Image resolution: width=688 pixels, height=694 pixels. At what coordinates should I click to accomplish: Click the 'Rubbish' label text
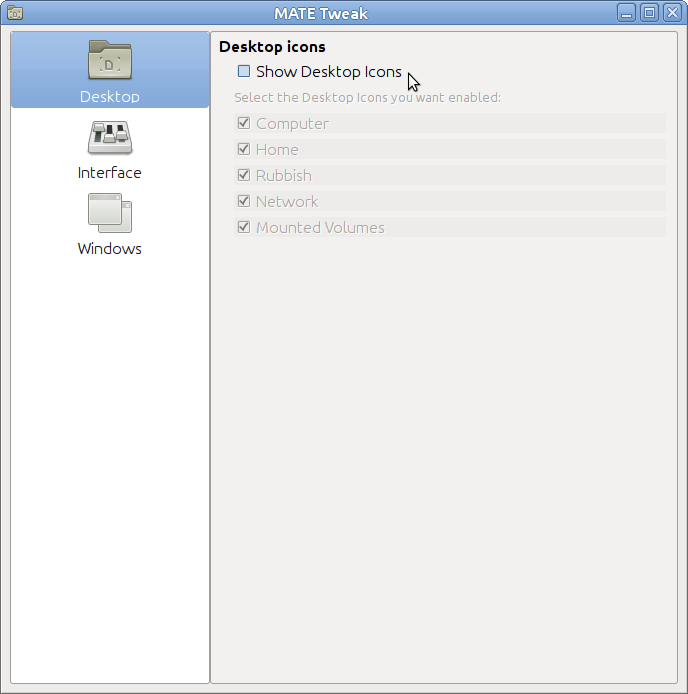(284, 176)
